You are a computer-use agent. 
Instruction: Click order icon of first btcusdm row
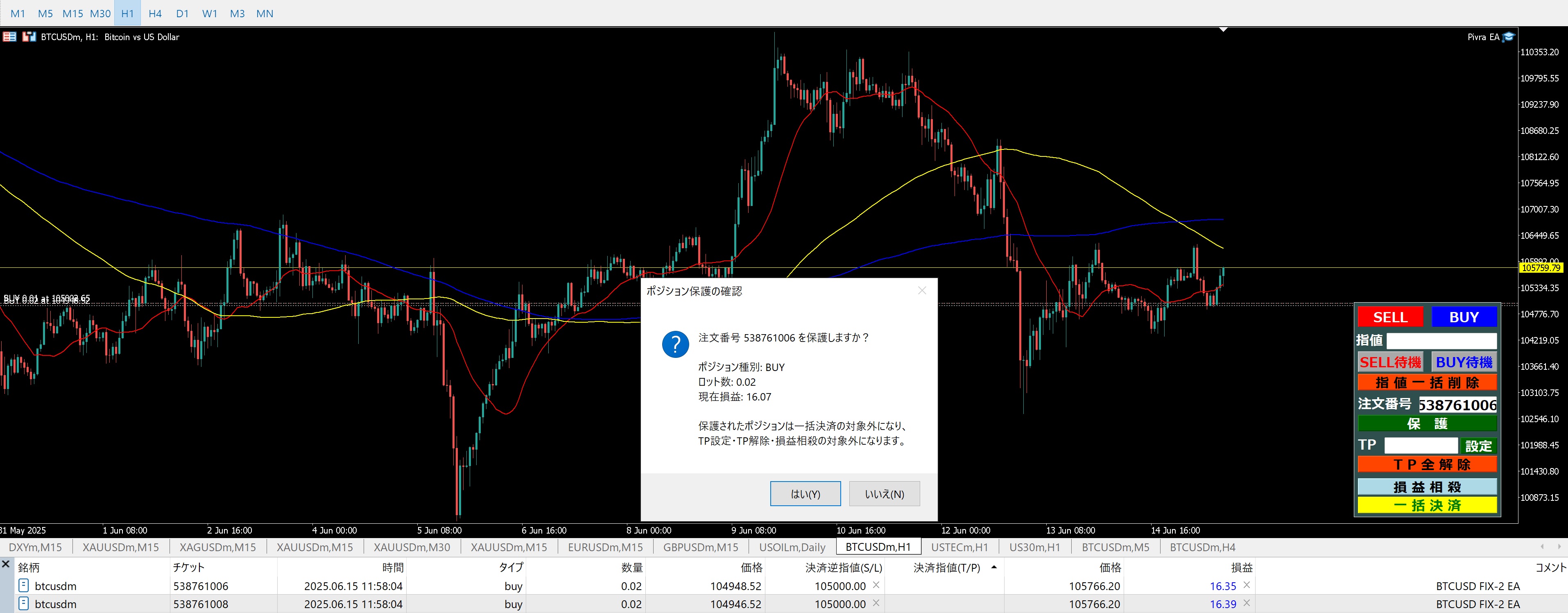(x=24, y=586)
